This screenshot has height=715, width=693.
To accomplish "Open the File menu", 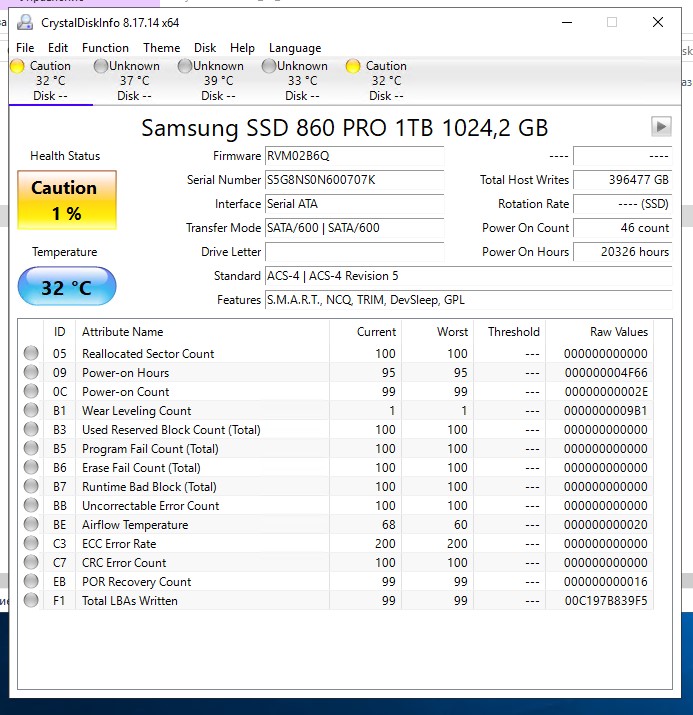I will 25,48.
